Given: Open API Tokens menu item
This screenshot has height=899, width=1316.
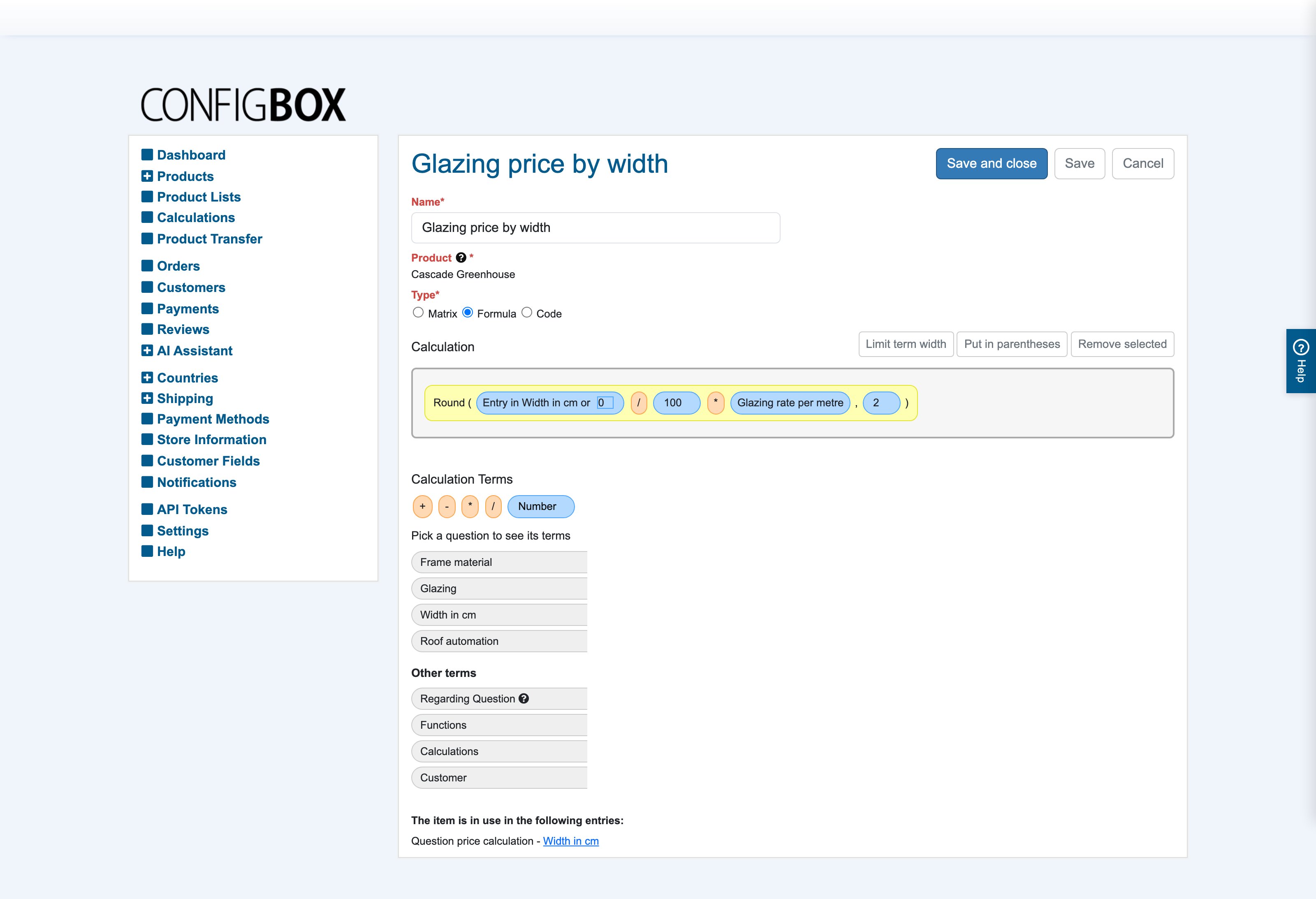Looking at the screenshot, I should coord(192,510).
